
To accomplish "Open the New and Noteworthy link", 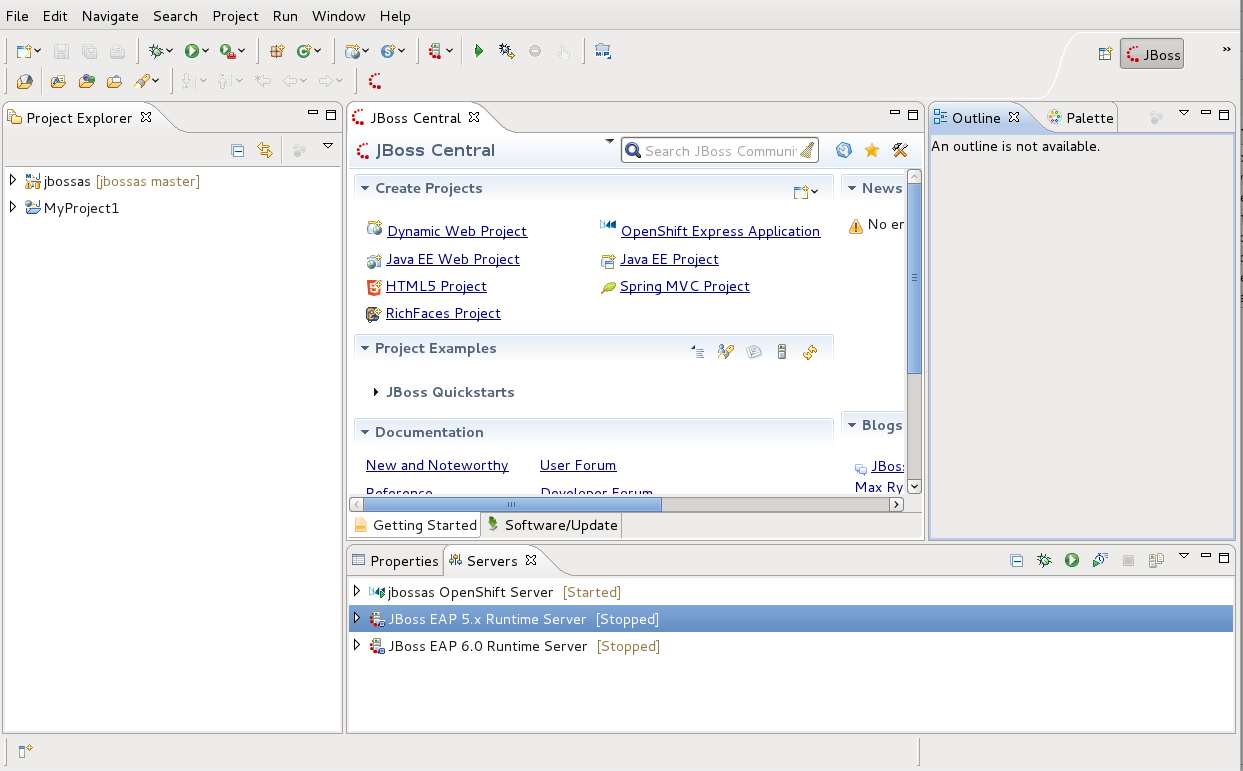I will click(x=437, y=465).
